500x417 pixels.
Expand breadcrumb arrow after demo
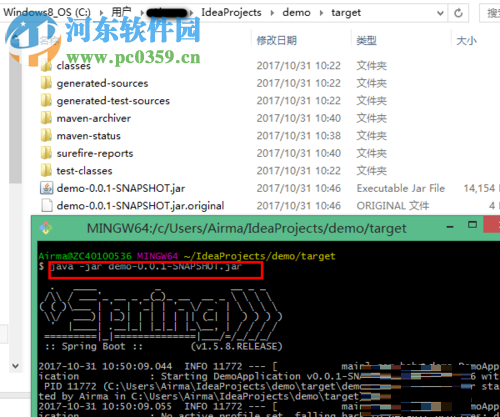tap(321, 13)
